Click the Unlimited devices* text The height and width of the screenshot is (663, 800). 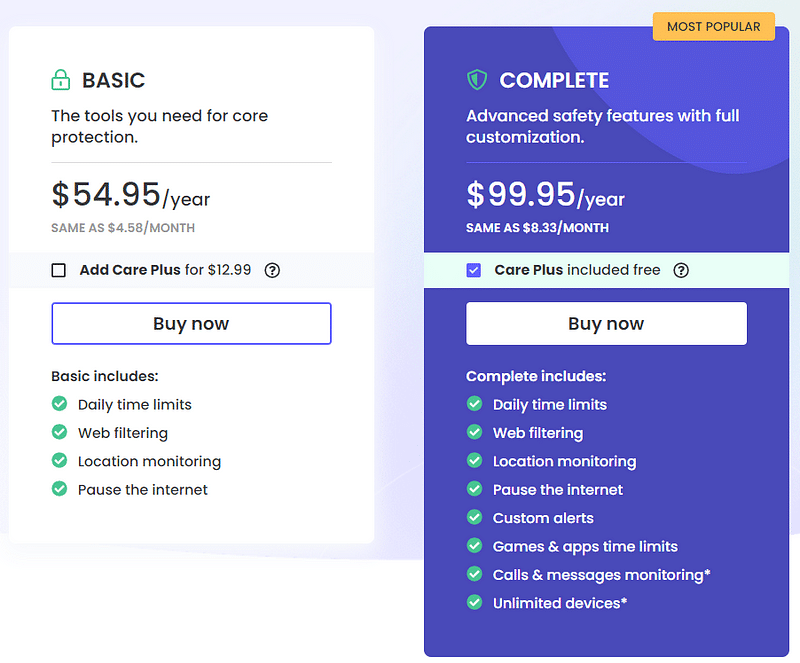(560, 603)
